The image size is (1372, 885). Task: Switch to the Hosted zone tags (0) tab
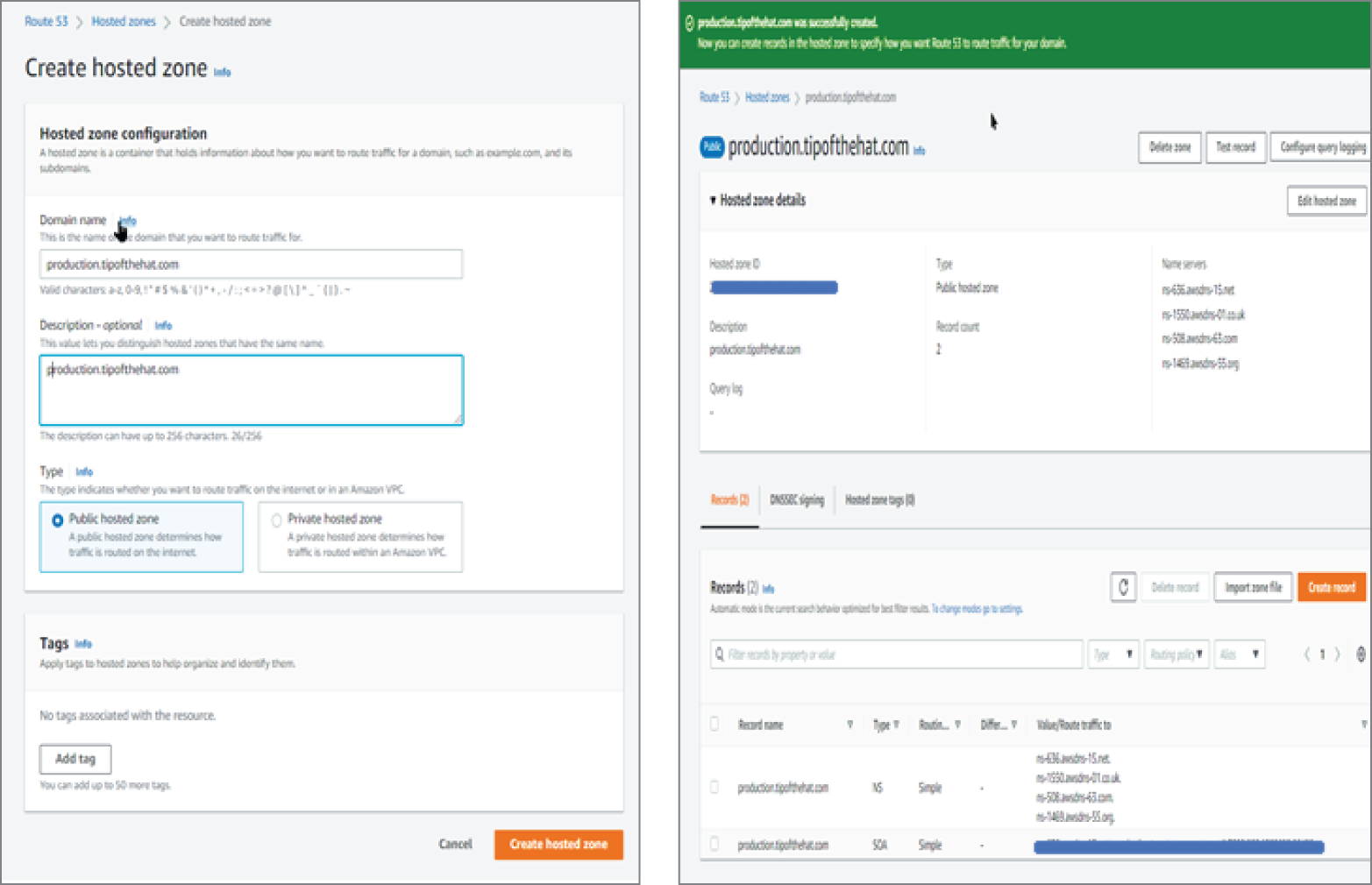[880, 500]
